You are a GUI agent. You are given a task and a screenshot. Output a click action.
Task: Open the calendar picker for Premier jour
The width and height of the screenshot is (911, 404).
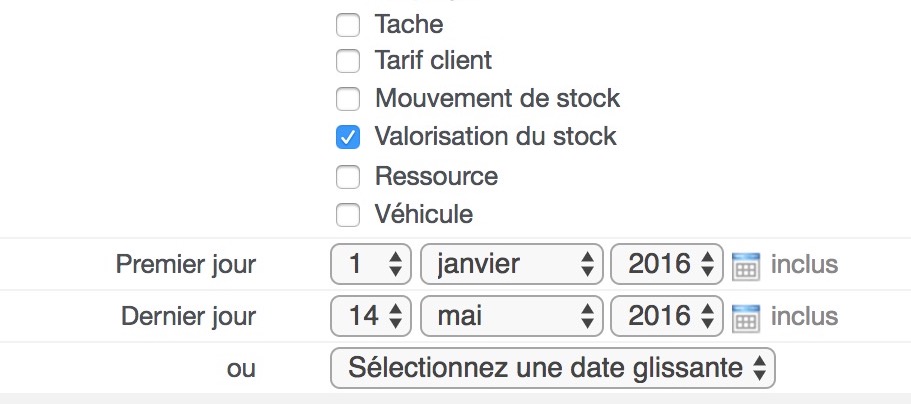745,266
